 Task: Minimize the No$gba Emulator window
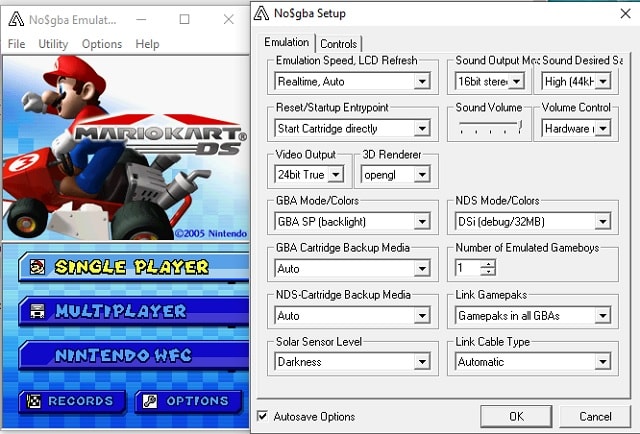141,19
